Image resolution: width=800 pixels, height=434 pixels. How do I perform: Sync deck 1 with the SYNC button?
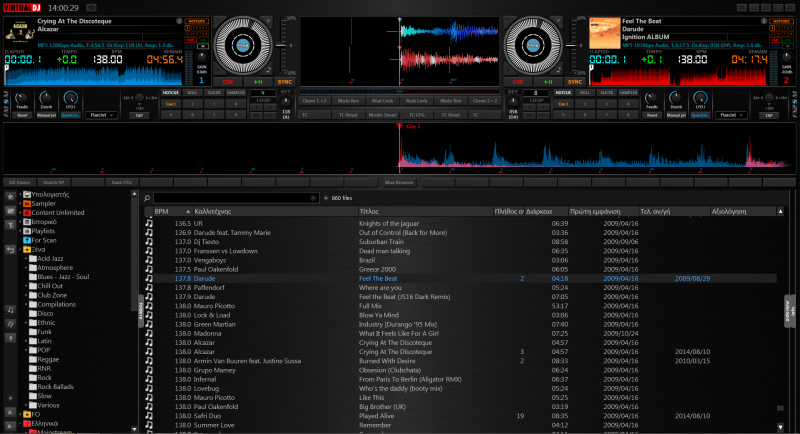[x=285, y=82]
